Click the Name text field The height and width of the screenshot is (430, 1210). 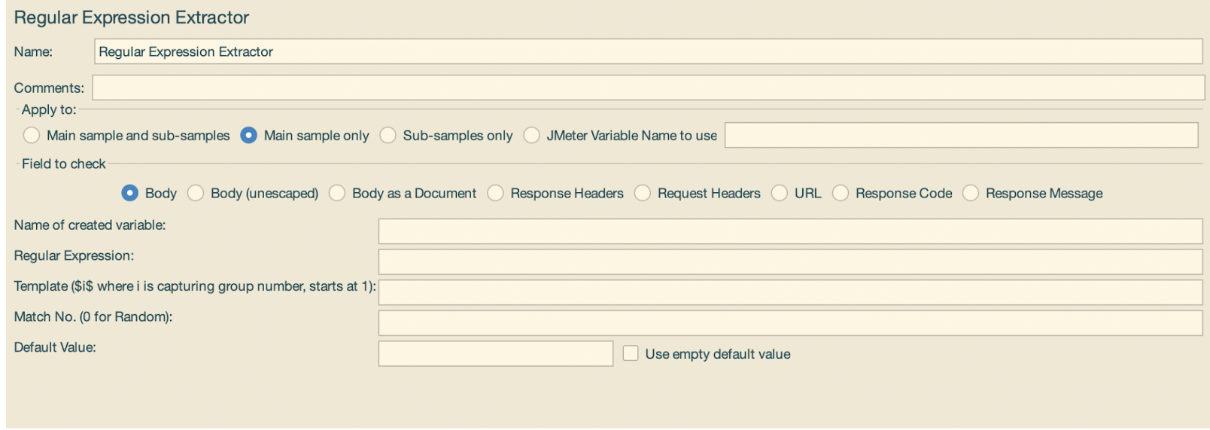(646, 51)
